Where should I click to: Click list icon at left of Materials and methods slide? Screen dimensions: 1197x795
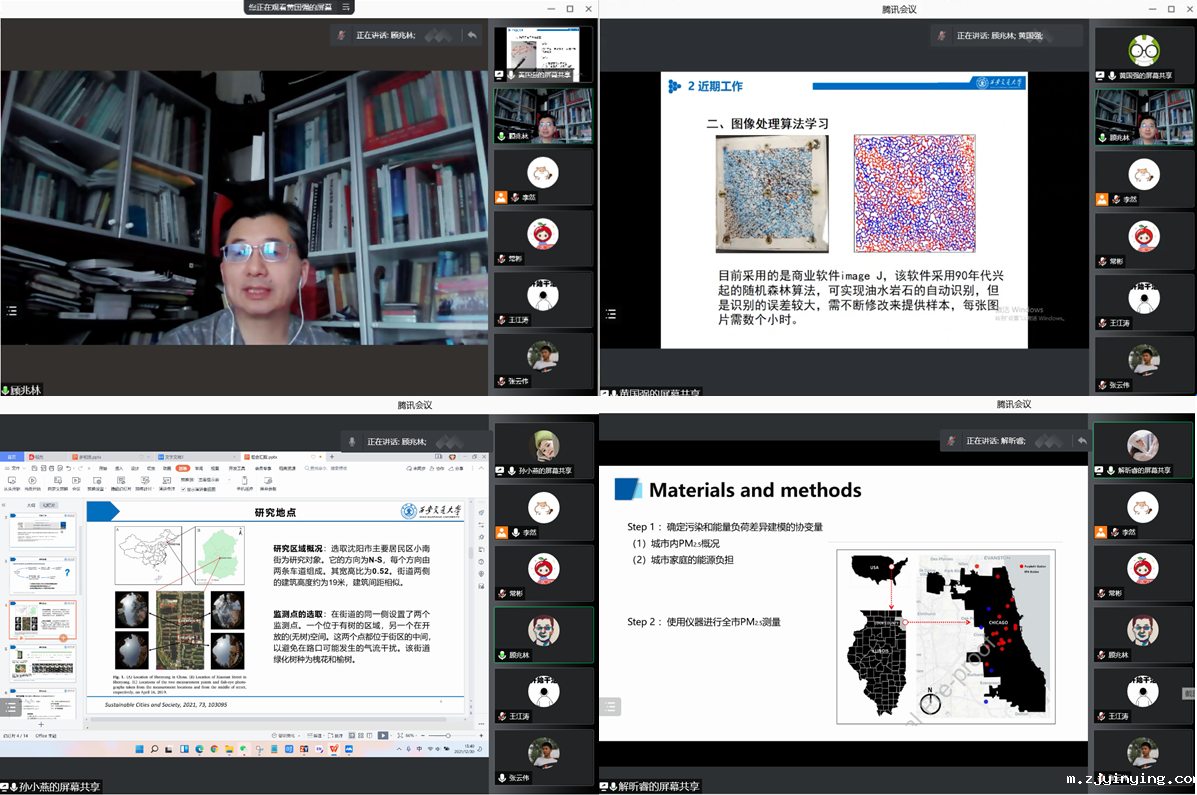(x=610, y=706)
